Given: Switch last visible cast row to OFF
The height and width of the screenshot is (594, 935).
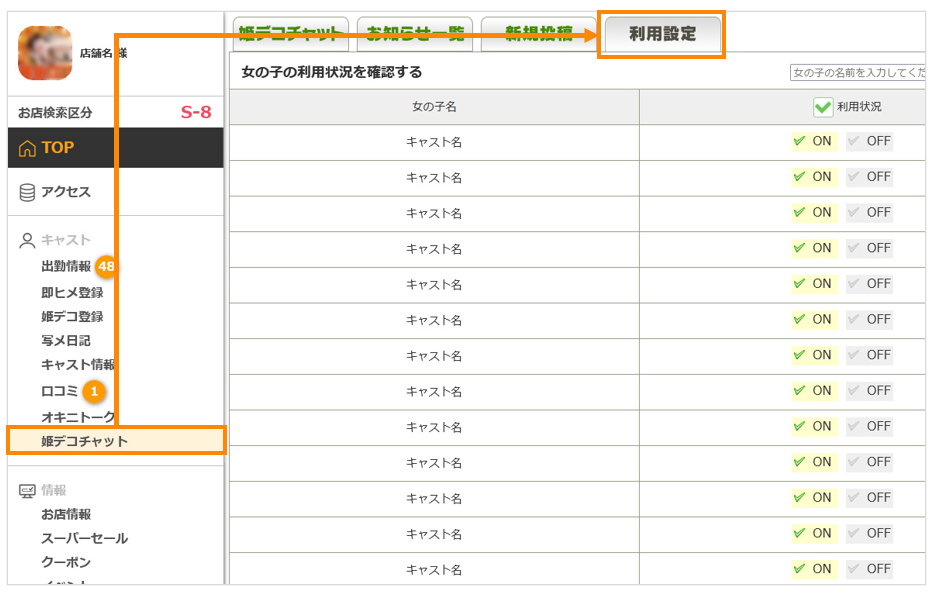Looking at the screenshot, I should click(869, 569).
